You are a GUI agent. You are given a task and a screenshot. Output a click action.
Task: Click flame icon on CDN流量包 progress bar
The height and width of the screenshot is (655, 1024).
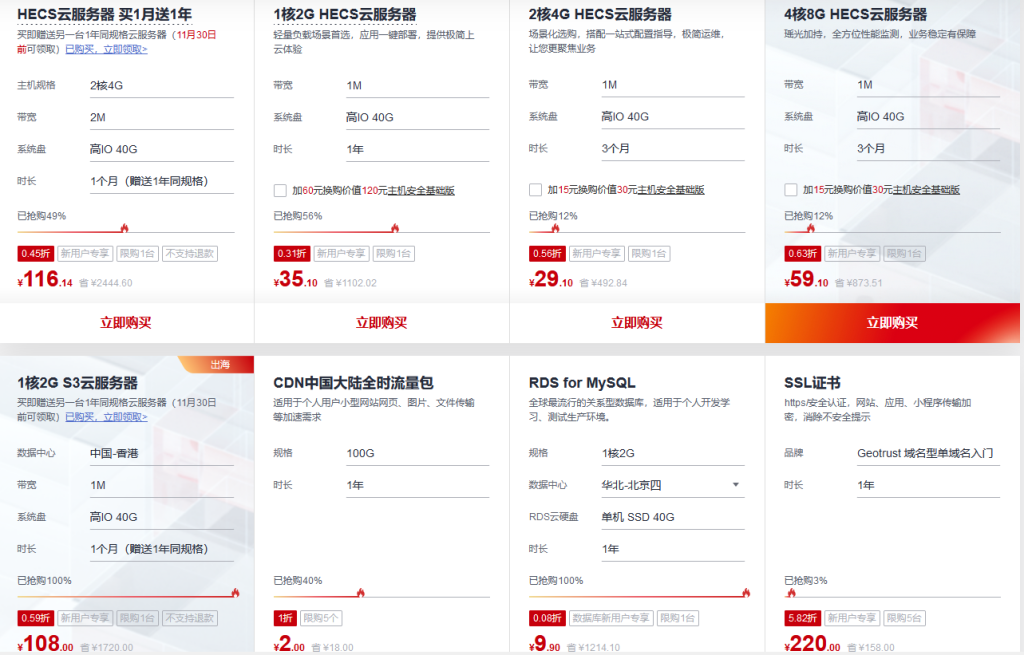[360, 592]
